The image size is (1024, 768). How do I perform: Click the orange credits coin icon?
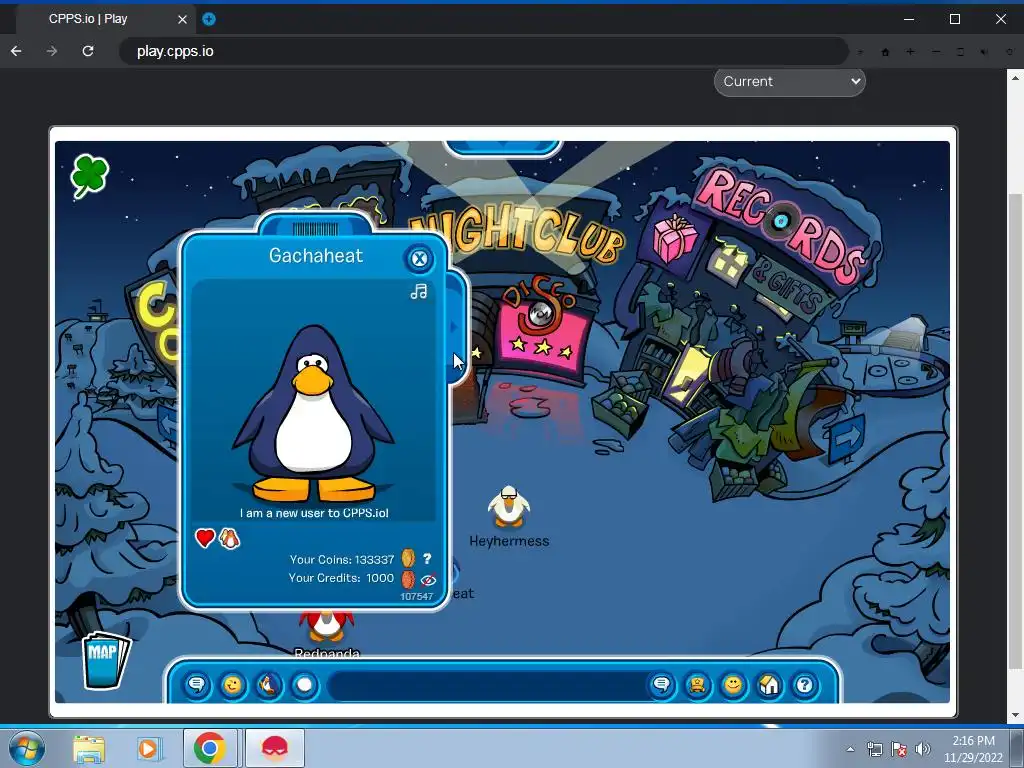[408, 579]
